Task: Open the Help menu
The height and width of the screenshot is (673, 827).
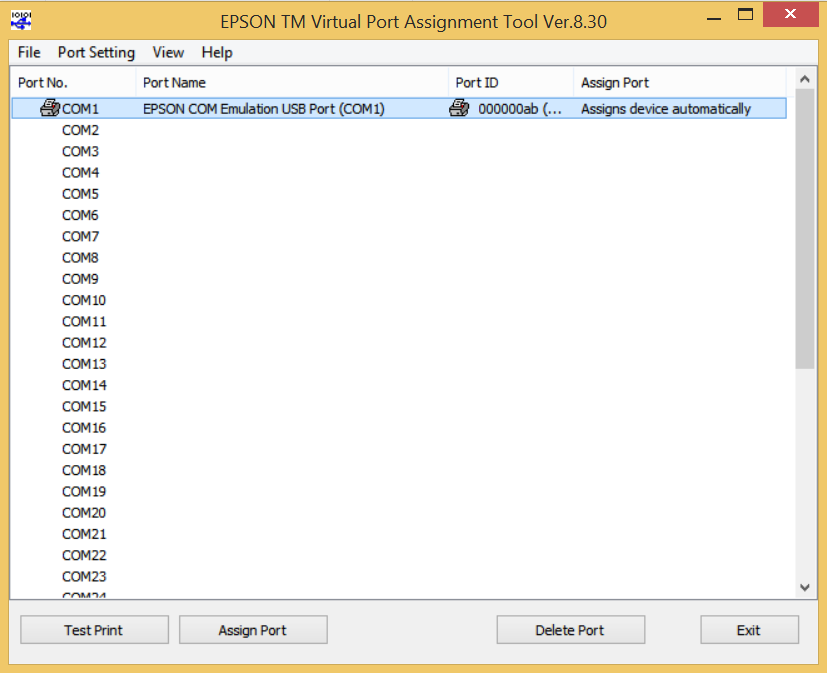Action: (217, 52)
